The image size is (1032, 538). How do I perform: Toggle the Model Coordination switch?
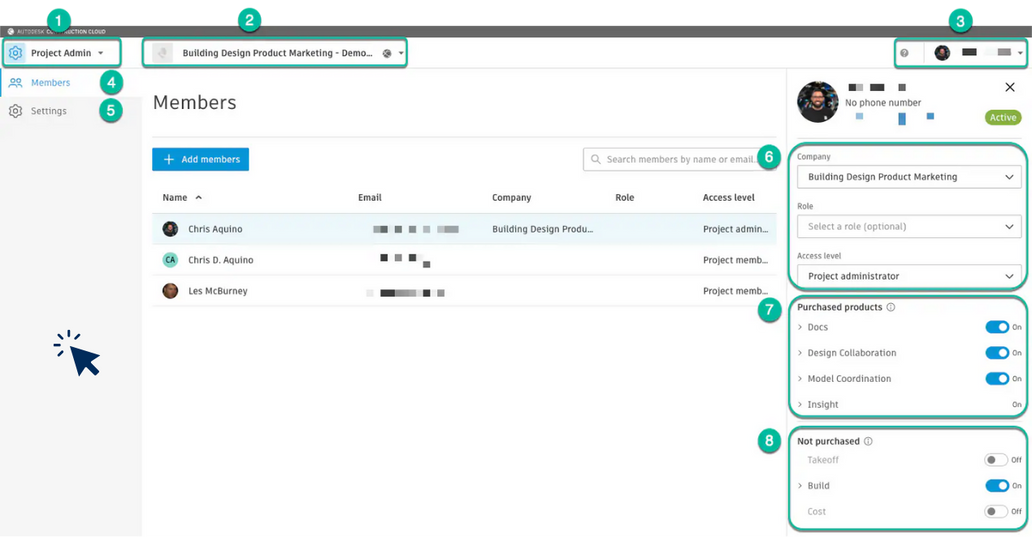997,379
